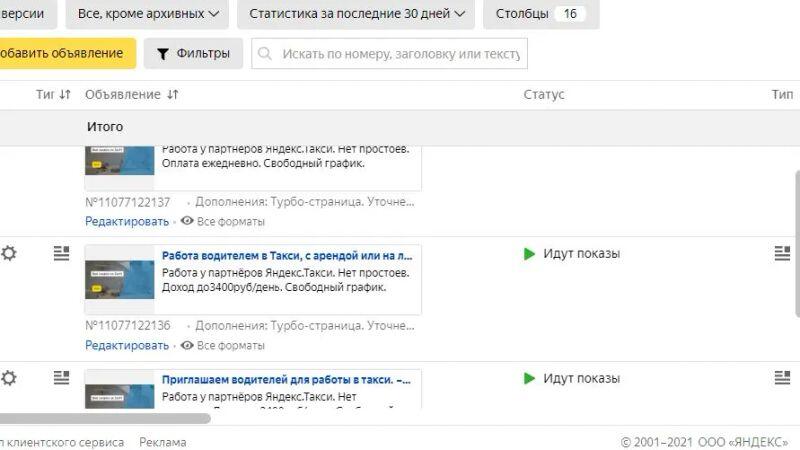Click the eye icon Все форматы under ad №11077122137
Image resolution: width=800 pixels, height=450 pixels.
point(186,221)
